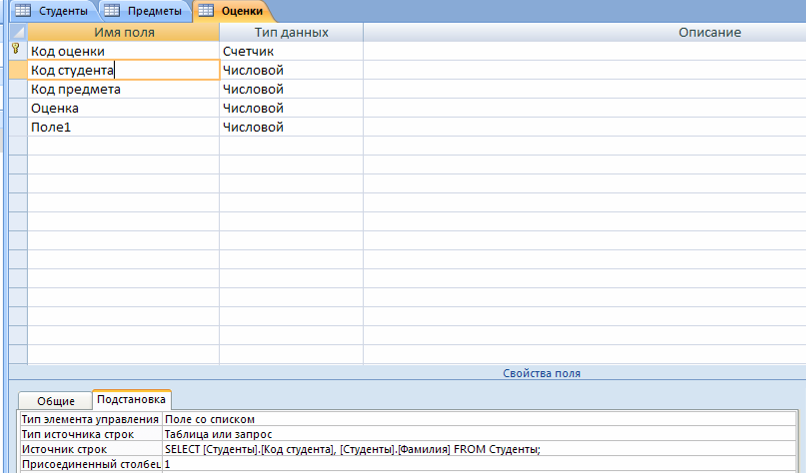This screenshot has width=806, height=473.
Task: Open data type Числовой for Код студента
Action: [291, 70]
